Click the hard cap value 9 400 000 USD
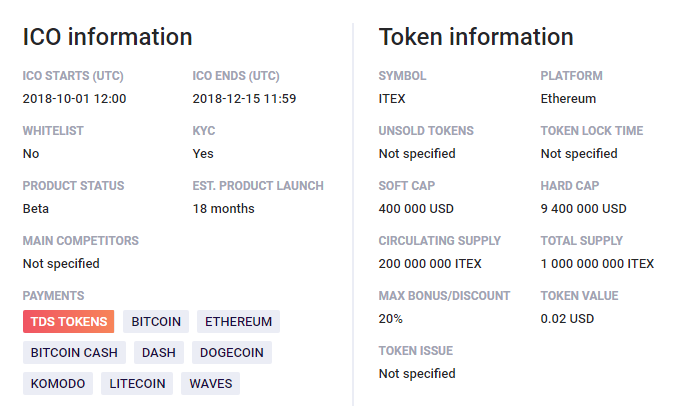 tap(583, 209)
